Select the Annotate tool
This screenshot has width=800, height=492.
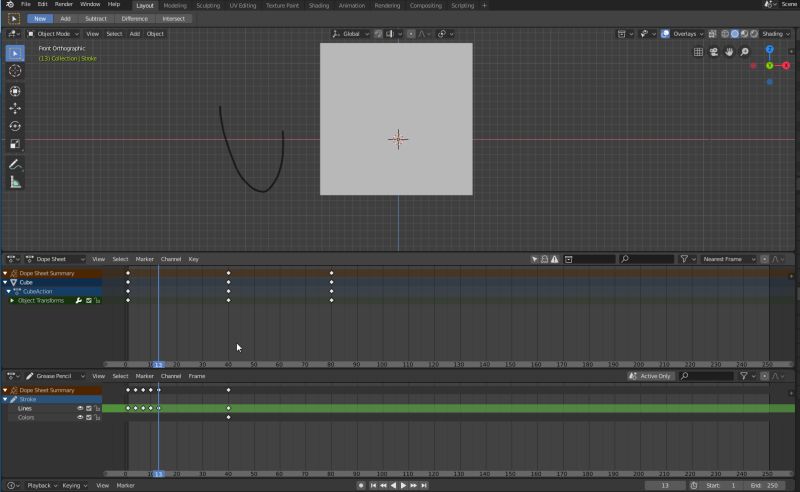15,164
